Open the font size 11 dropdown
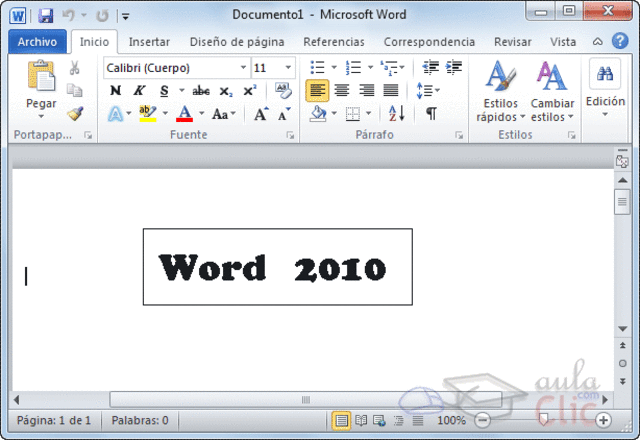 [x=288, y=67]
